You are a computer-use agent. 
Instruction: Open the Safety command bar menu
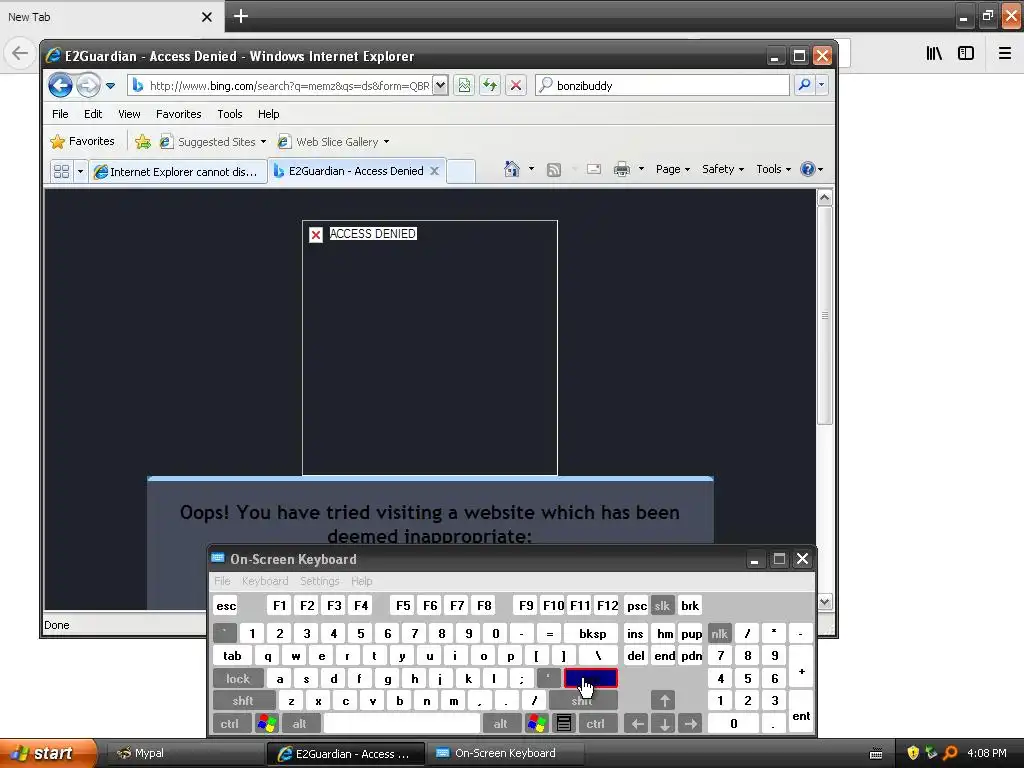tap(722, 169)
